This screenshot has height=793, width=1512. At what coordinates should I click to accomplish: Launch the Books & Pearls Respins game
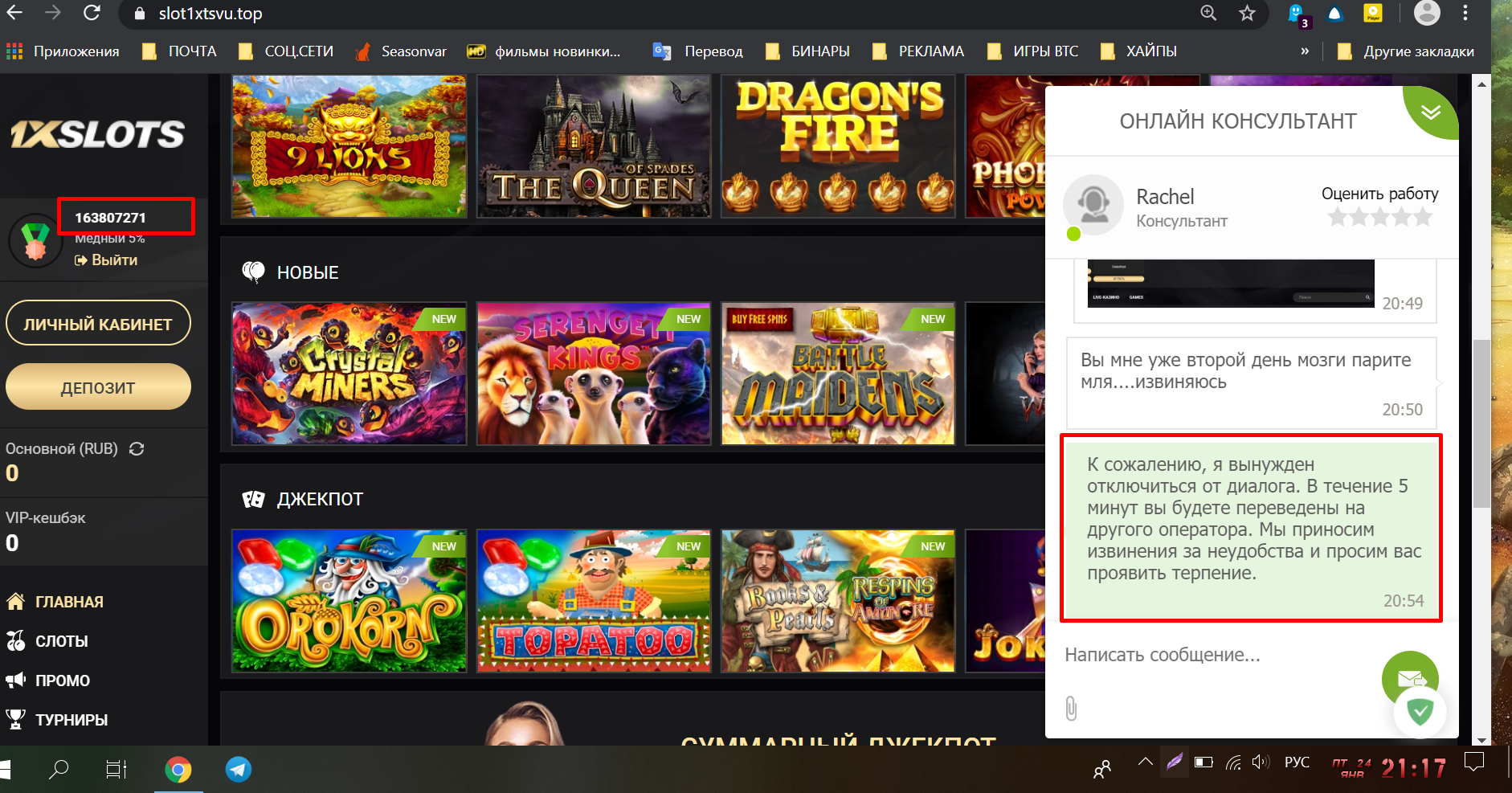pos(838,601)
